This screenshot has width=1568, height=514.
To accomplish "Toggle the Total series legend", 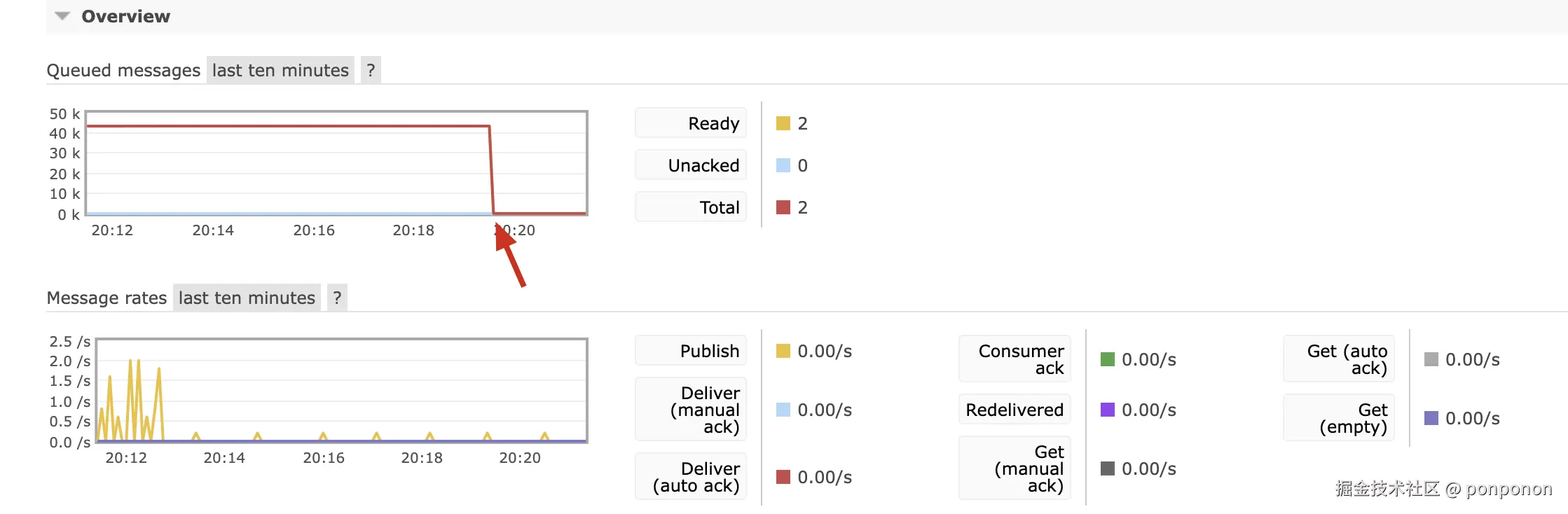I will click(x=691, y=207).
